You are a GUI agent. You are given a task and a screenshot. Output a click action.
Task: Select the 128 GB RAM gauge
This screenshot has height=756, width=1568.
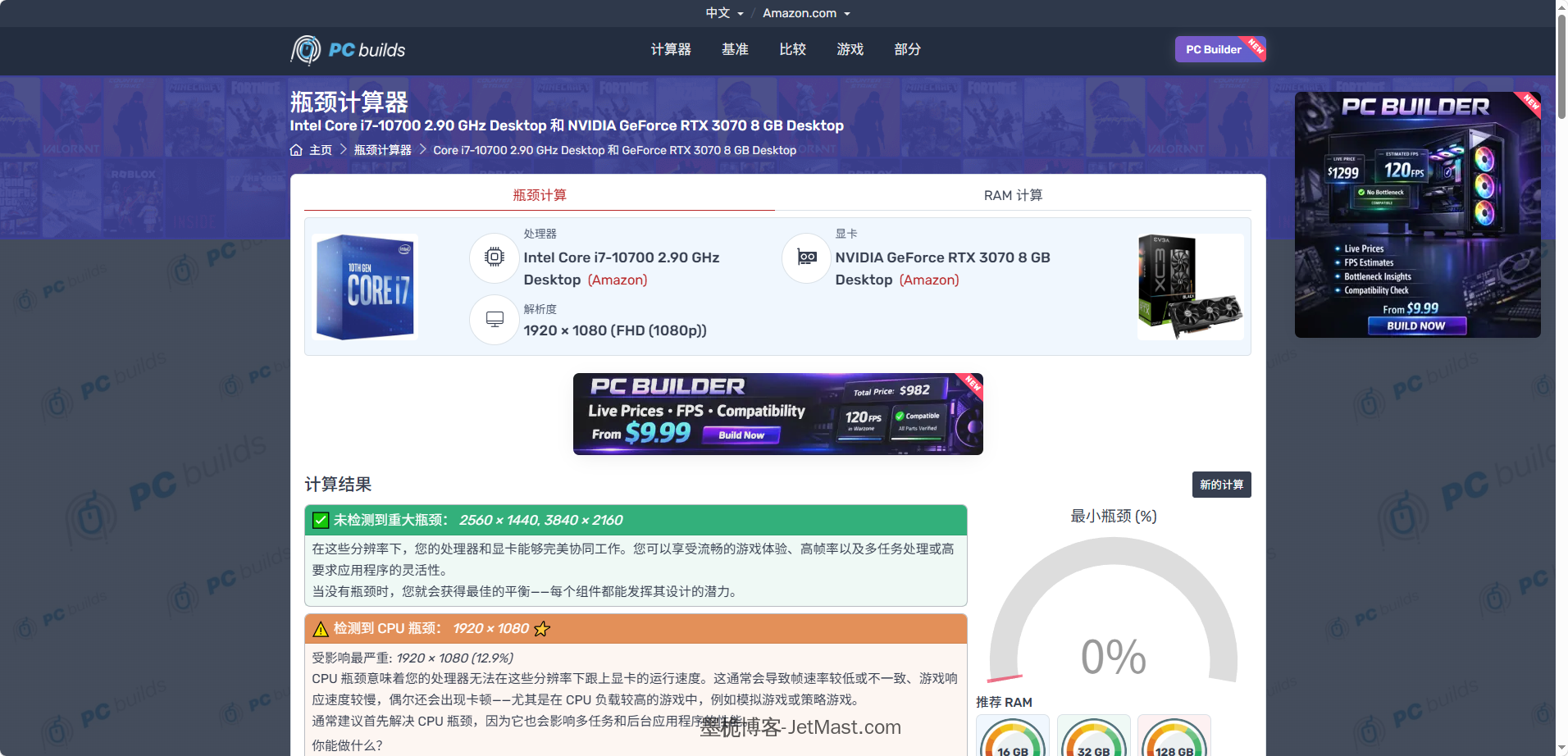coord(1174,736)
